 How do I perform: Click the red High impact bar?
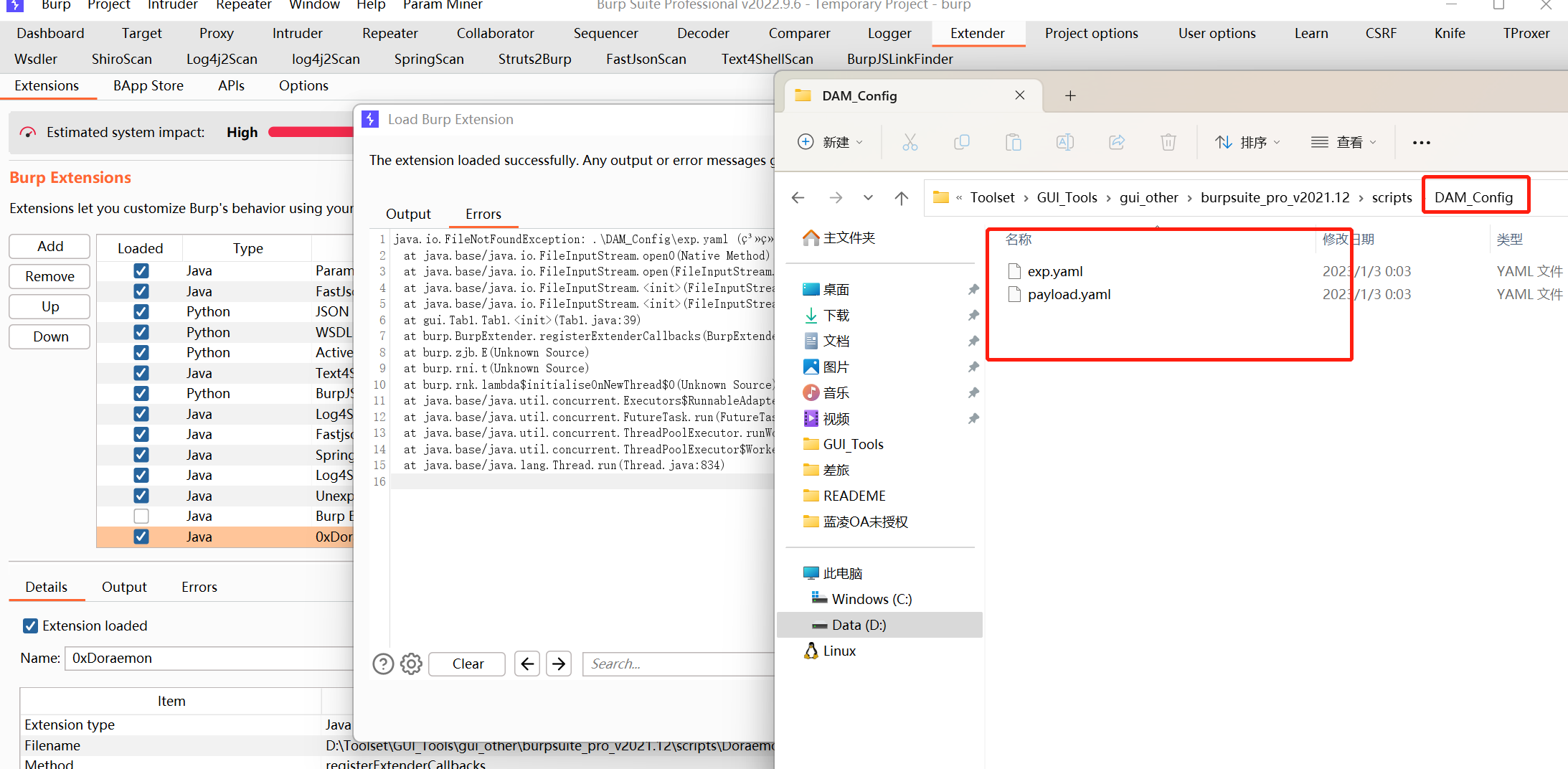[x=311, y=132]
